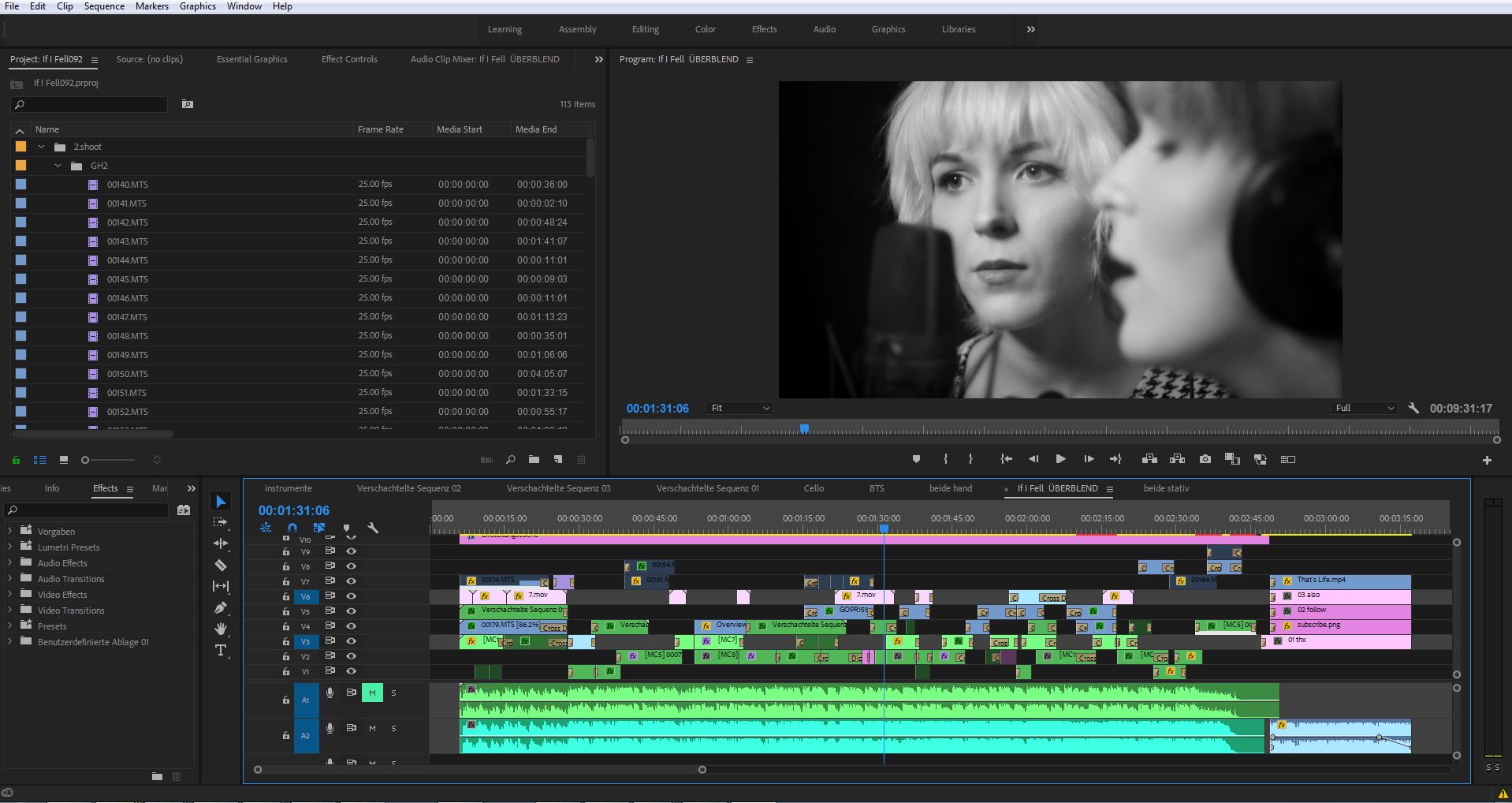Toggle lock on track V3
1512x803 pixels.
[x=286, y=641]
